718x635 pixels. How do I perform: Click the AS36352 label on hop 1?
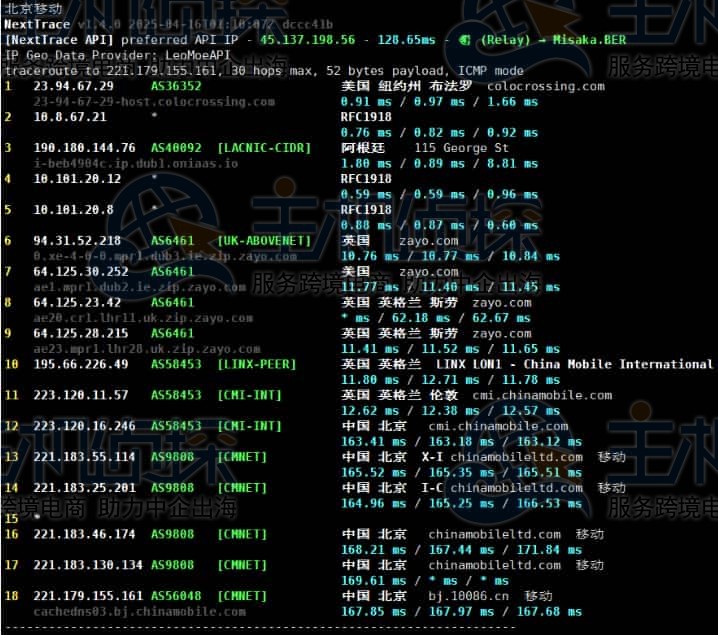(176, 87)
